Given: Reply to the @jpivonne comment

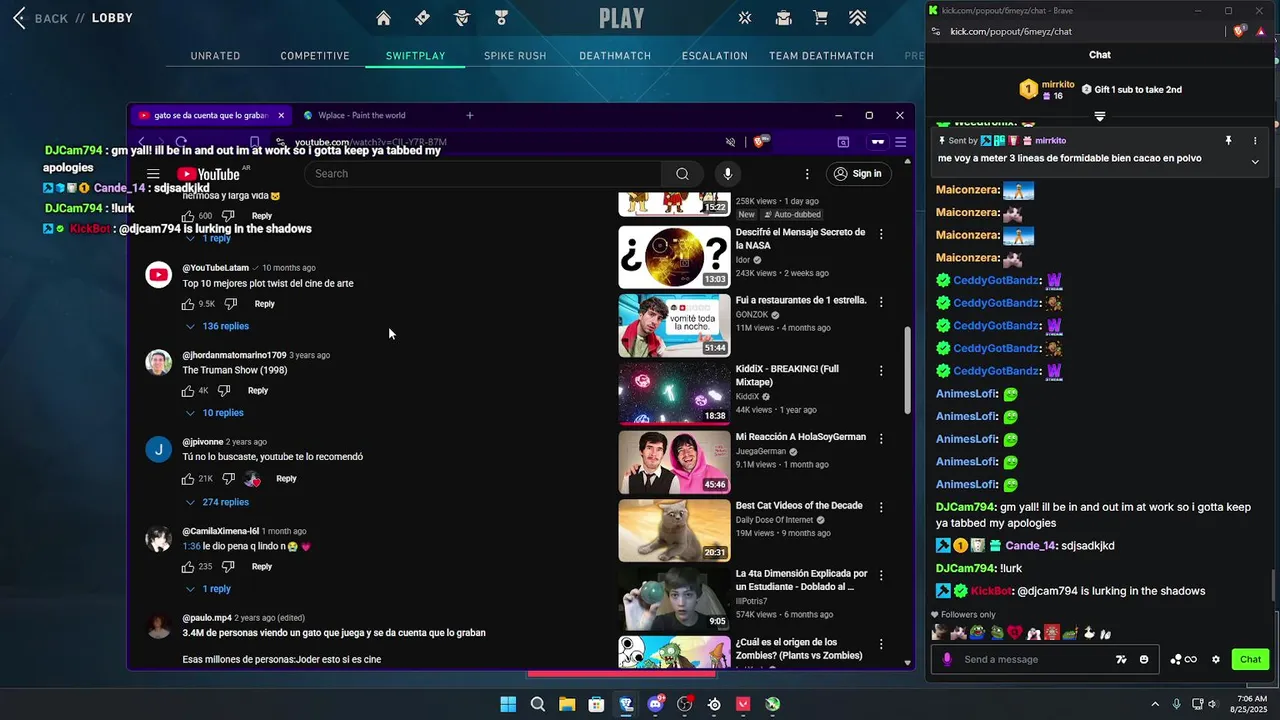Looking at the screenshot, I should click(x=286, y=479).
